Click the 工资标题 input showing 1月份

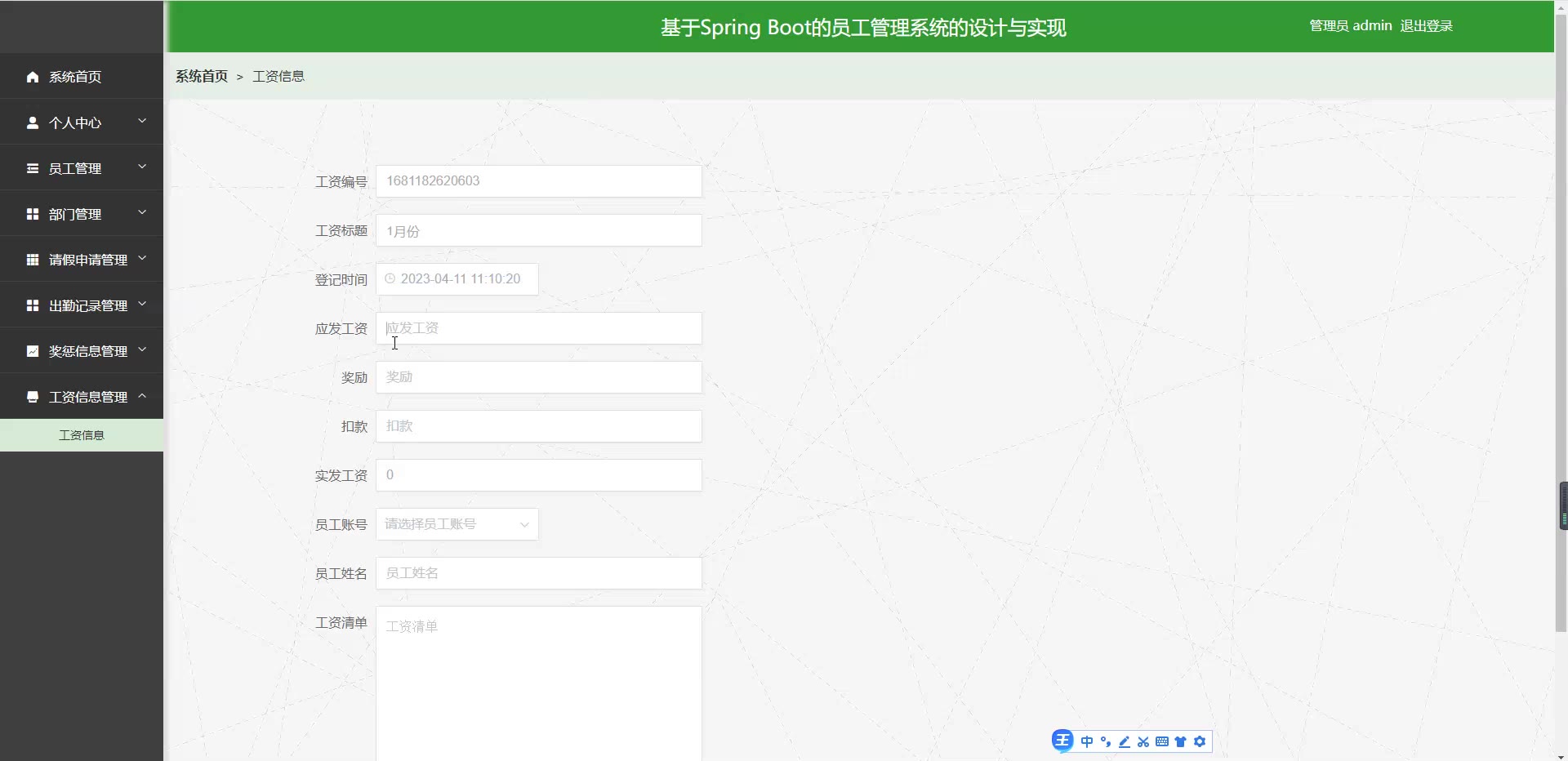538,230
